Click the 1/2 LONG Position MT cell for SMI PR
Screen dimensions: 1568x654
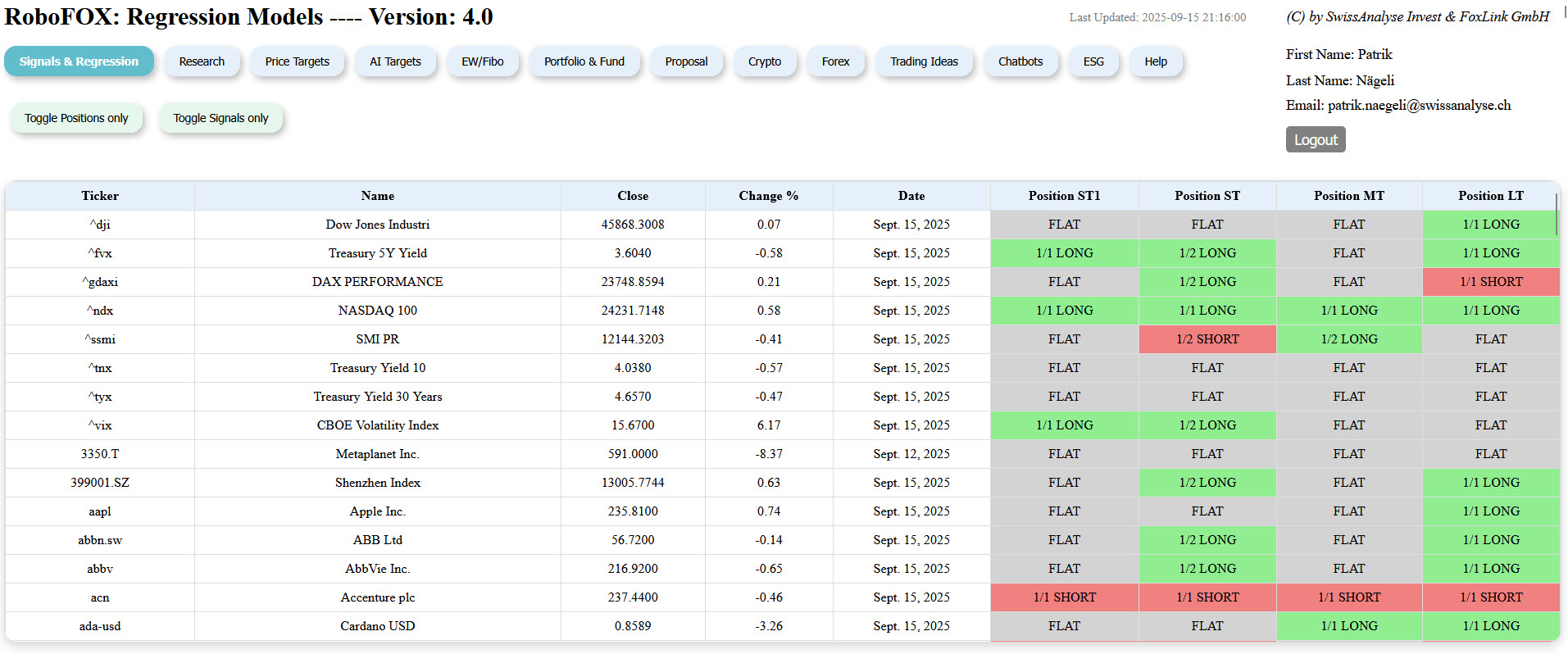coord(1349,339)
